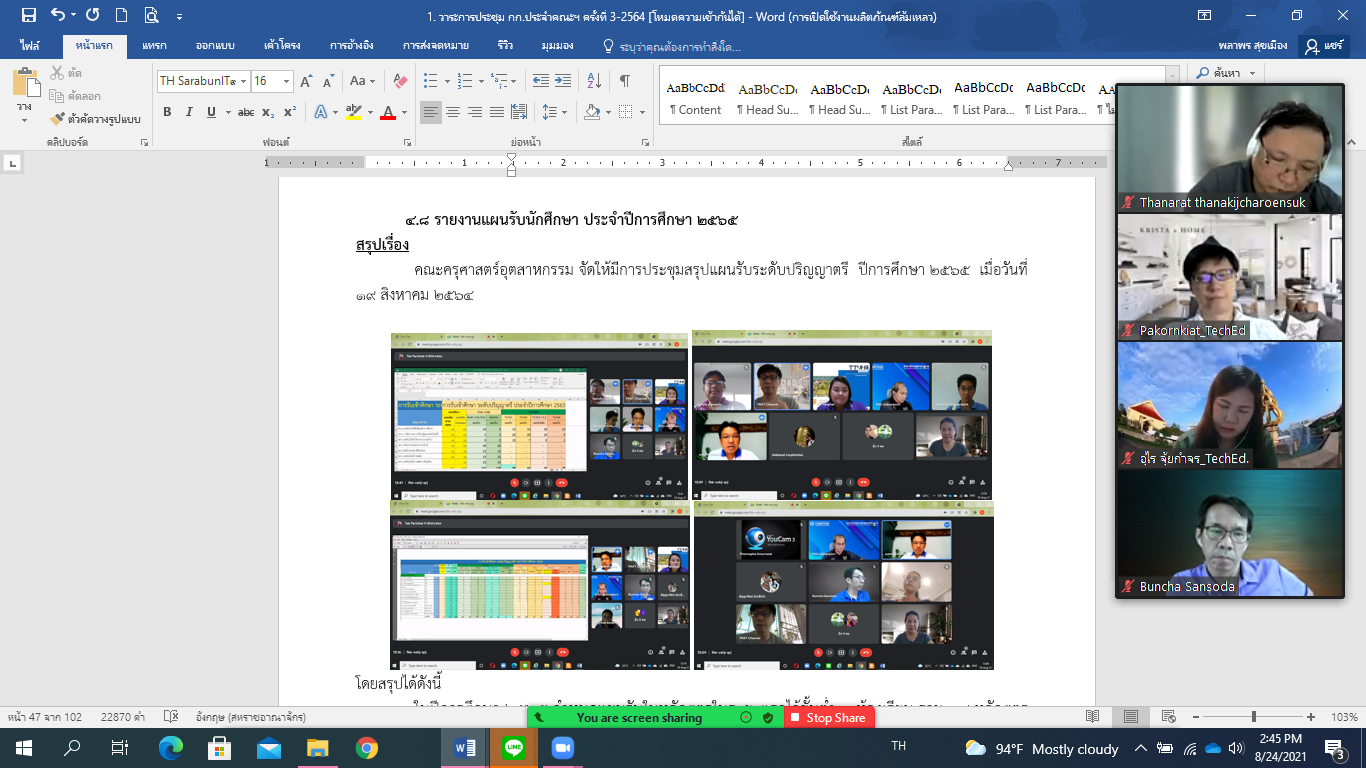This screenshot has height=768, width=1366.
Task: Open the Change Case Aa dropdown
Action: point(362,81)
